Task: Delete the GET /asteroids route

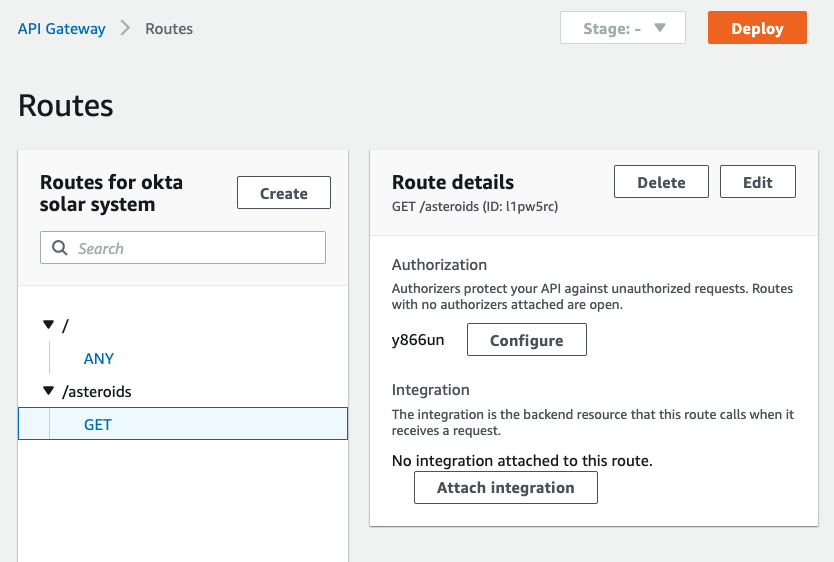Action: coord(661,182)
